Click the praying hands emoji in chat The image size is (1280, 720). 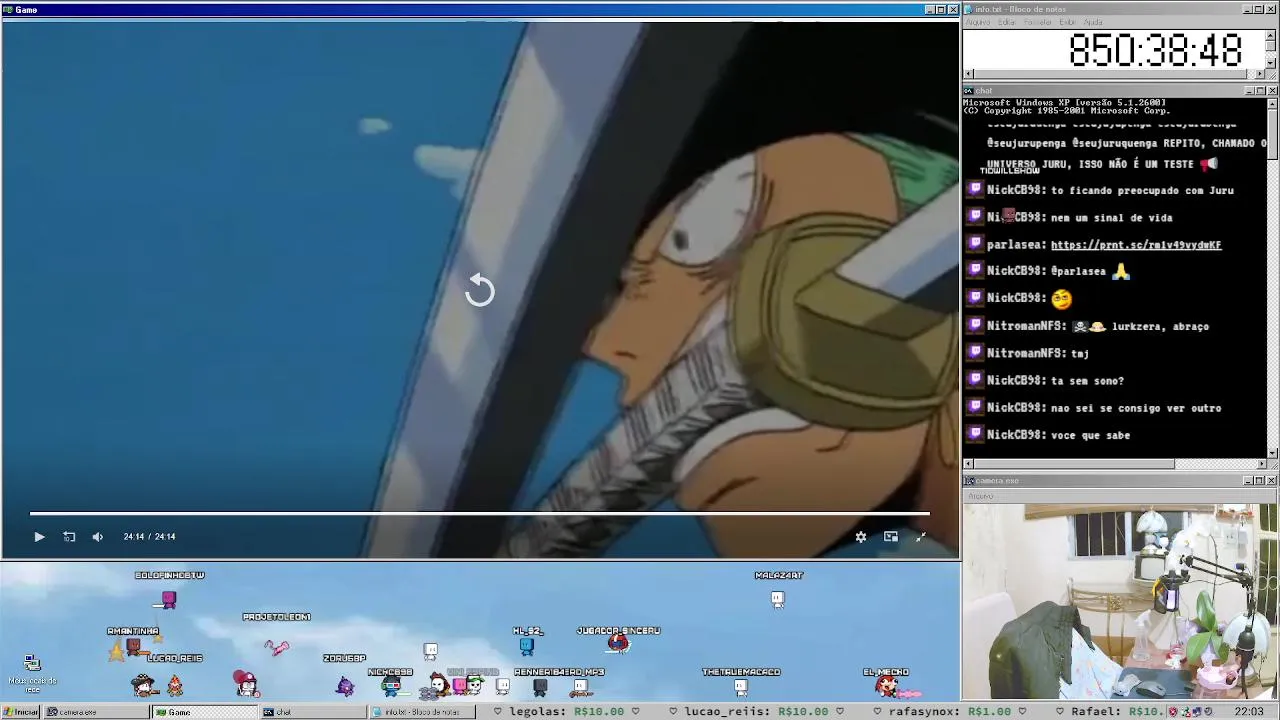click(1121, 271)
